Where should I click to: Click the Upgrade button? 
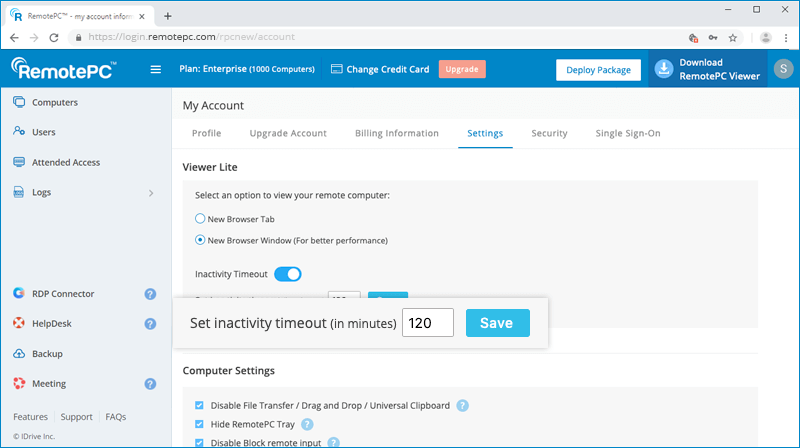click(462, 69)
